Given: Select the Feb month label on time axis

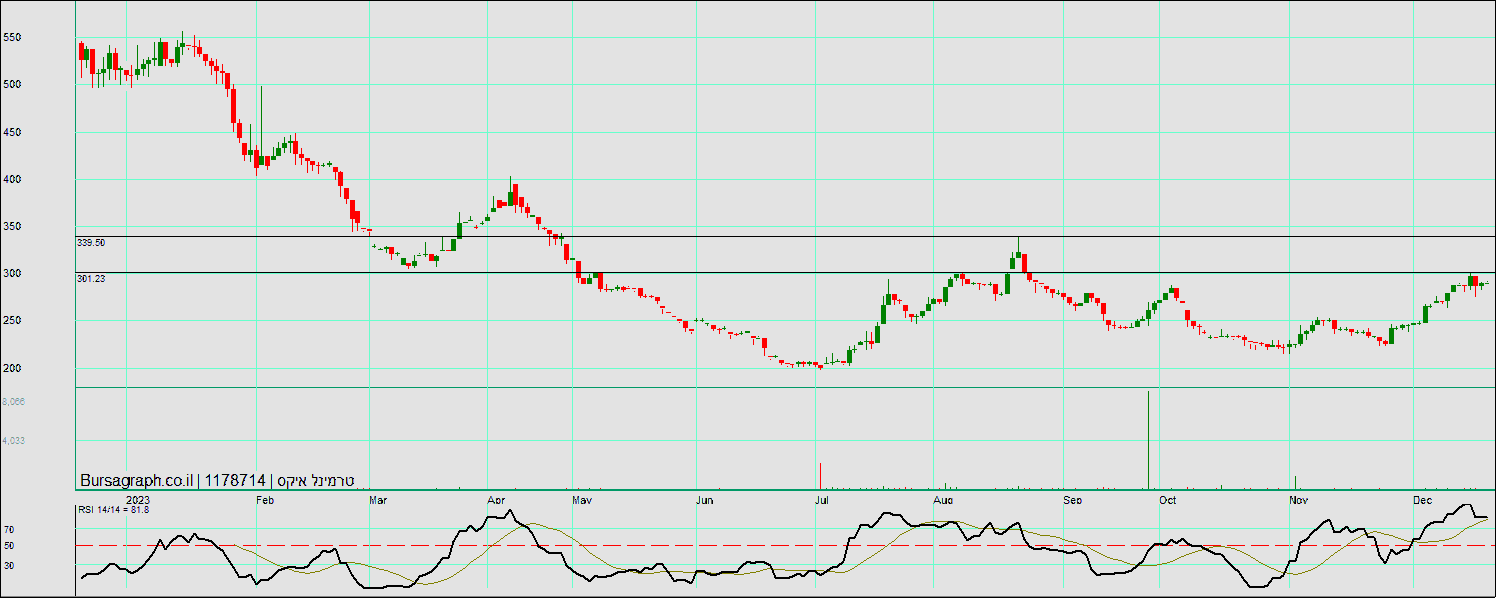Looking at the screenshot, I should click(265, 499).
